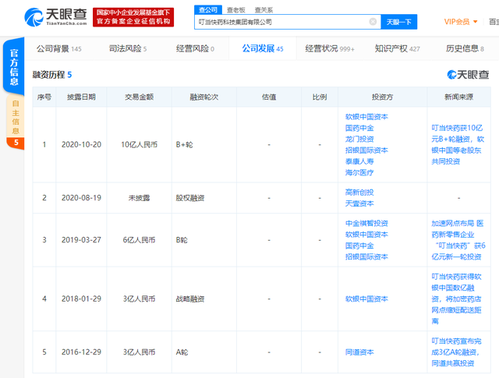Click the 披露日期 column header

point(81,97)
